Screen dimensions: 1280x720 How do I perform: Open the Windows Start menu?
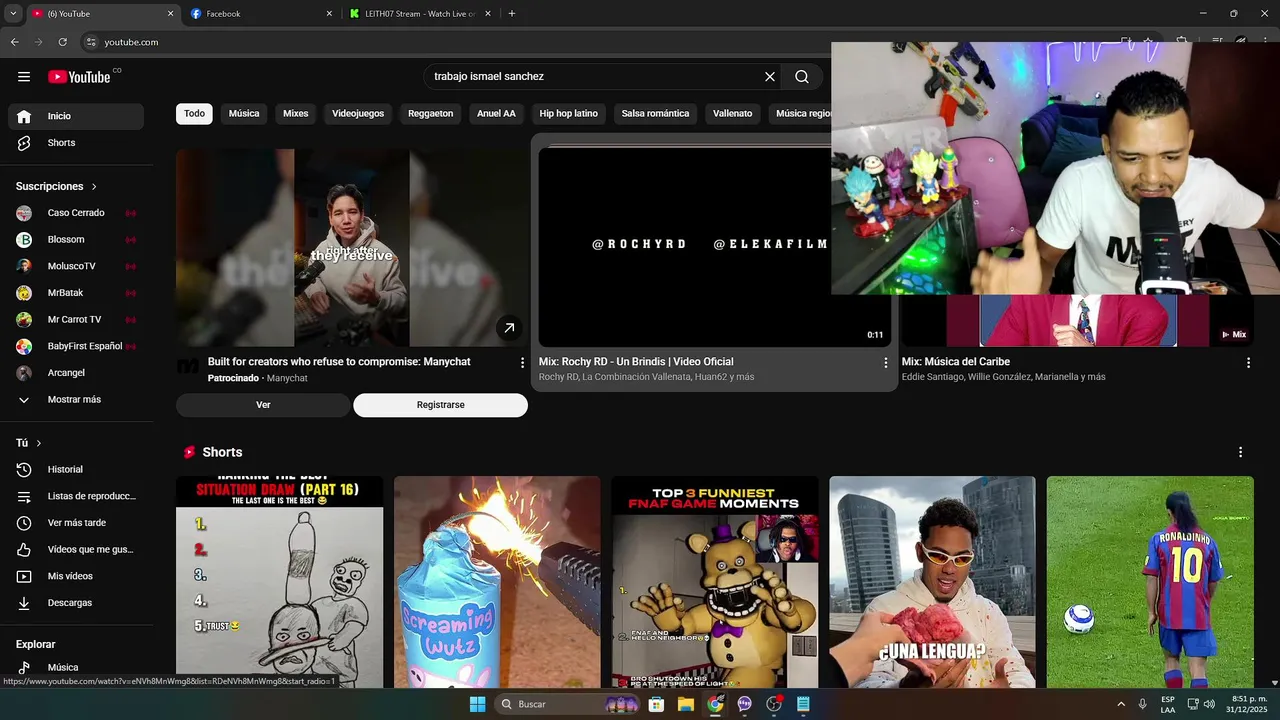pyautogui.click(x=478, y=704)
